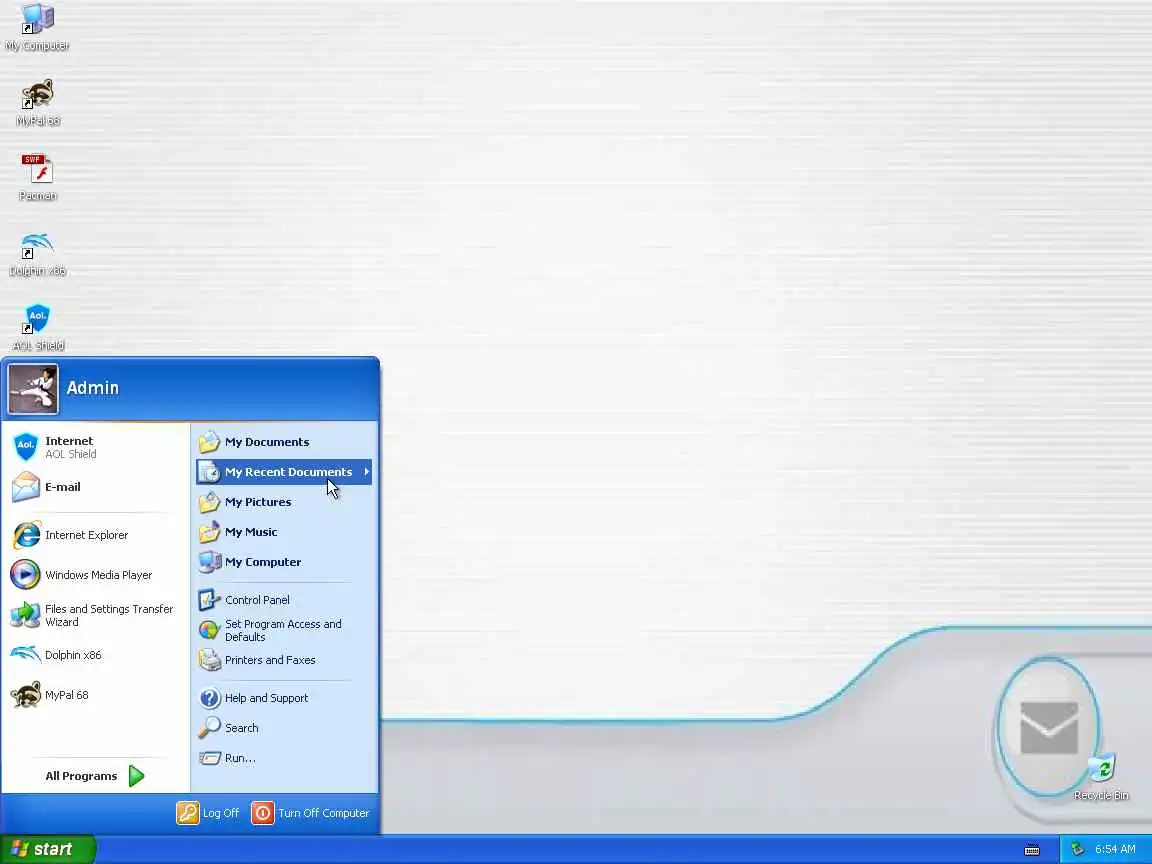
Task: Open My Computer from Start menu
Action: (284, 562)
